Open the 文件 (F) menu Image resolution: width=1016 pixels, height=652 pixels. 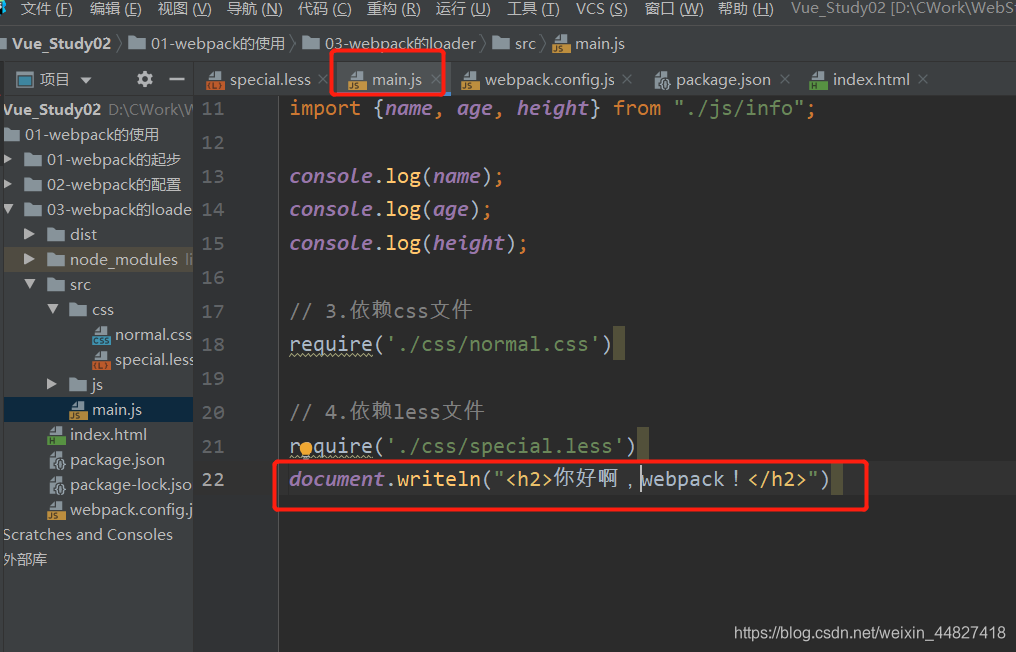[46, 9]
